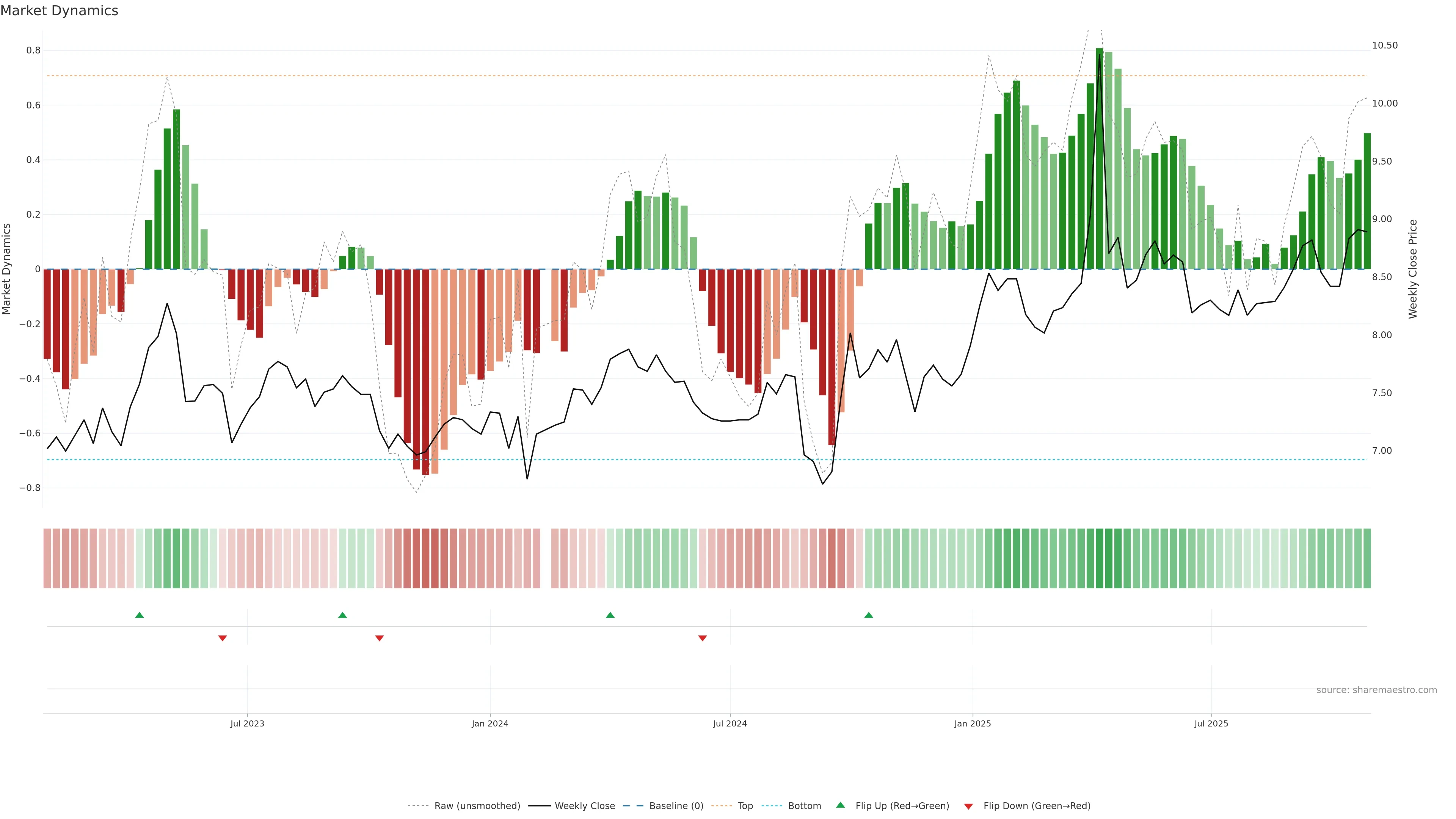Image resolution: width=1456 pixels, height=819 pixels.
Task: Click the source: sharemaestro.com text
Action: coord(1376,690)
